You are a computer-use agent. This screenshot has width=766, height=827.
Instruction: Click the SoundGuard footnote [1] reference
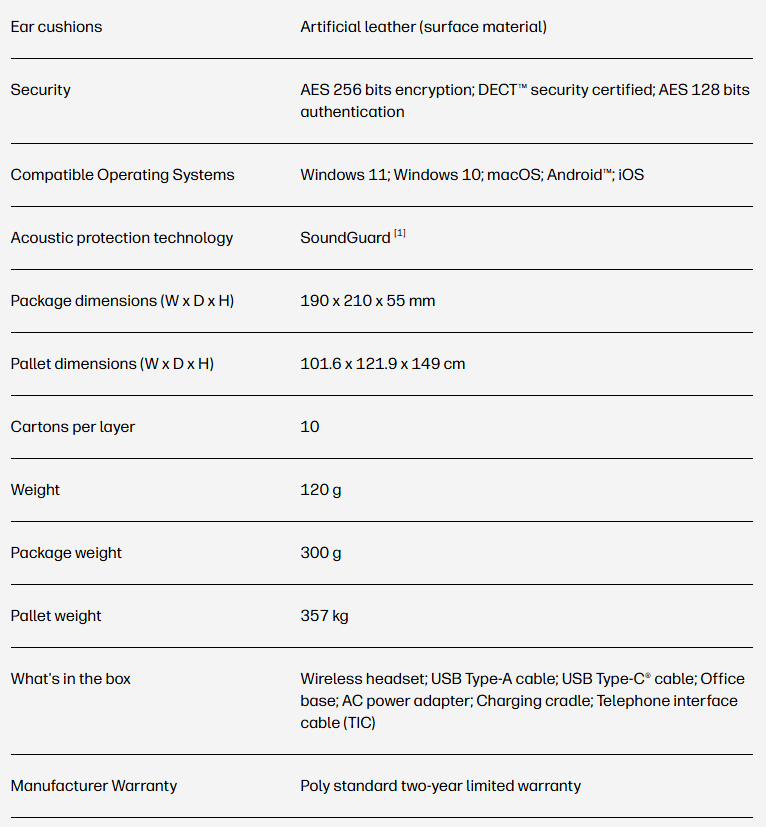[x=399, y=234]
